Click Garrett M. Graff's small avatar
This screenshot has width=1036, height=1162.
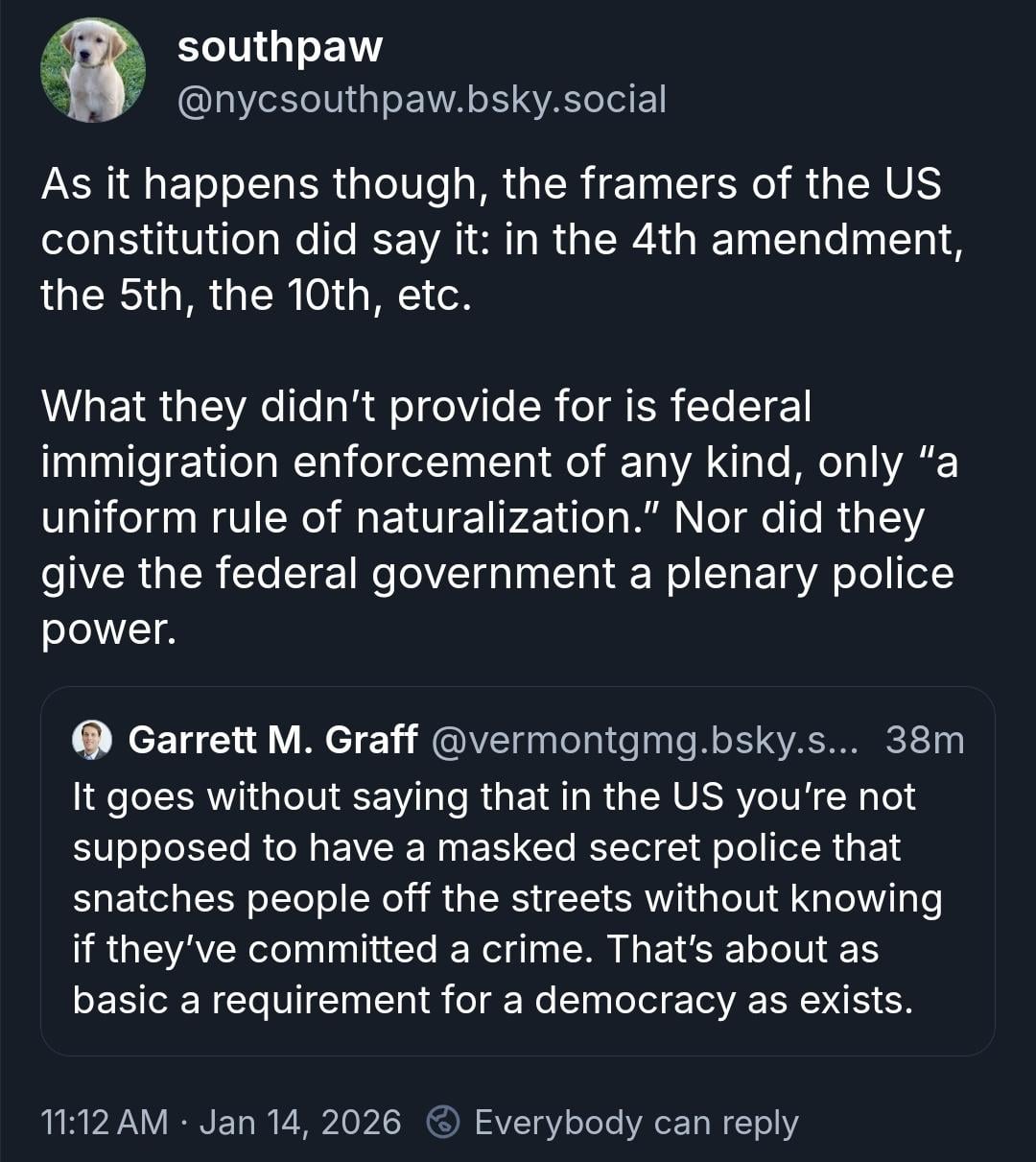coord(92,740)
